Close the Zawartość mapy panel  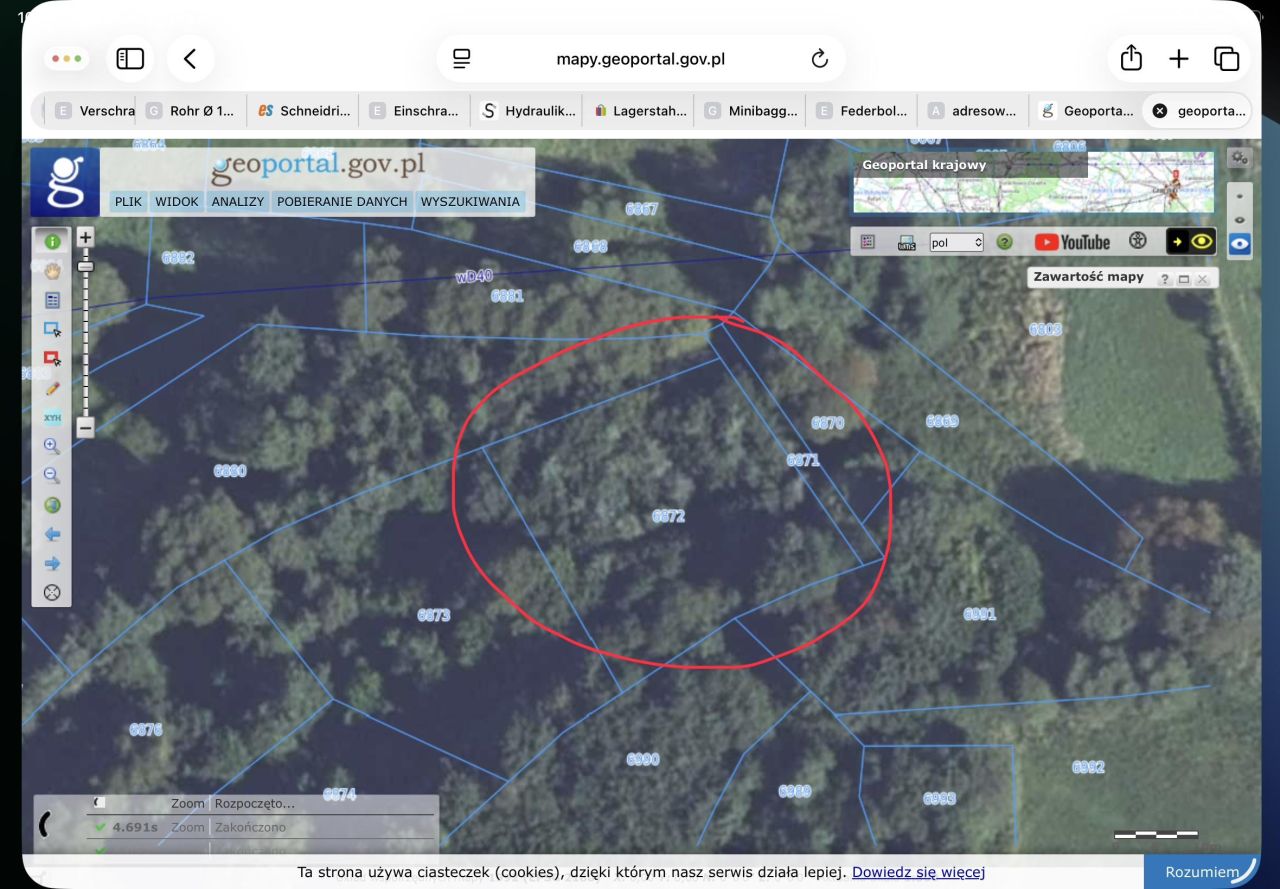(x=1203, y=279)
